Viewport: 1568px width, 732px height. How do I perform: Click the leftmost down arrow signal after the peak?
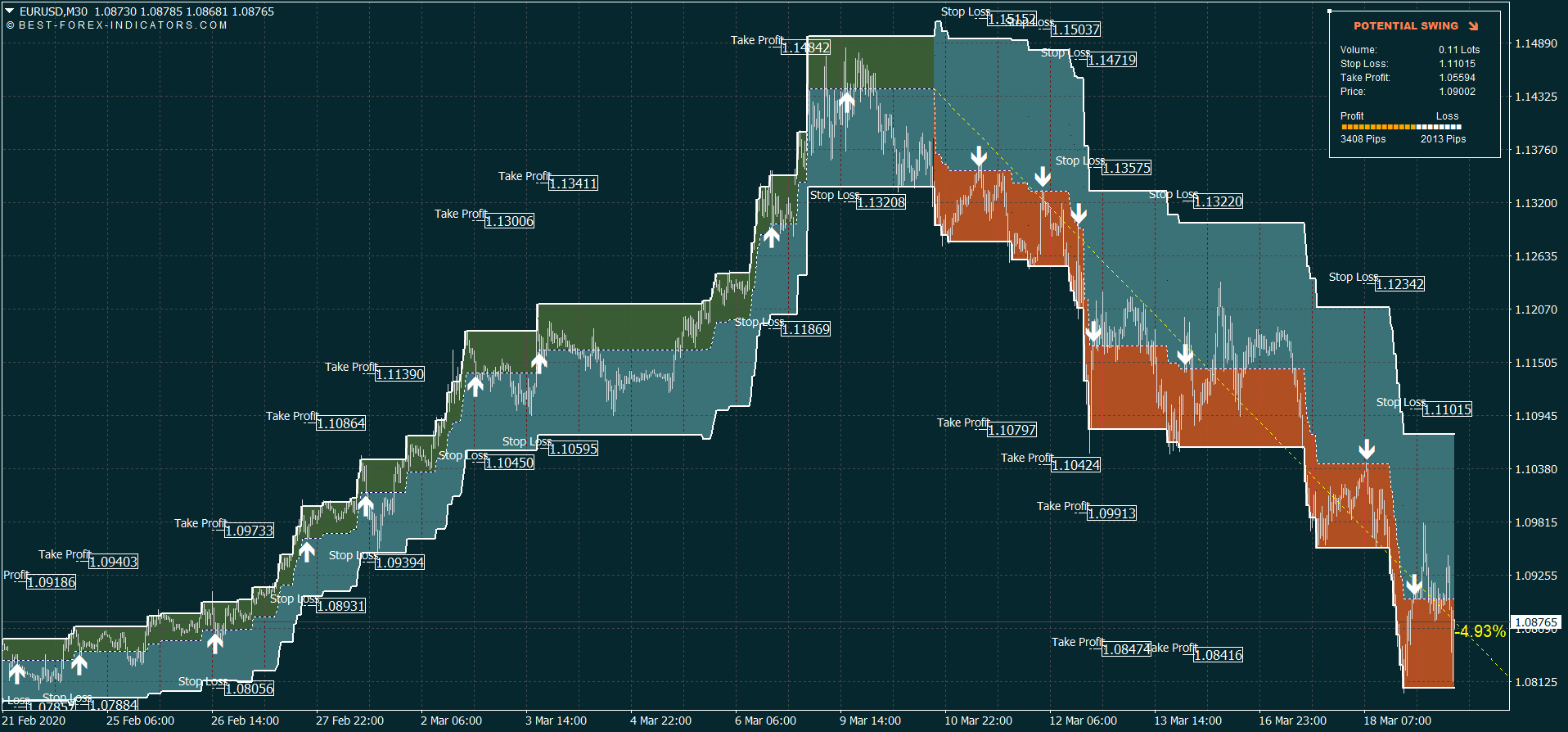pyautogui.click(x=979, y=156)
